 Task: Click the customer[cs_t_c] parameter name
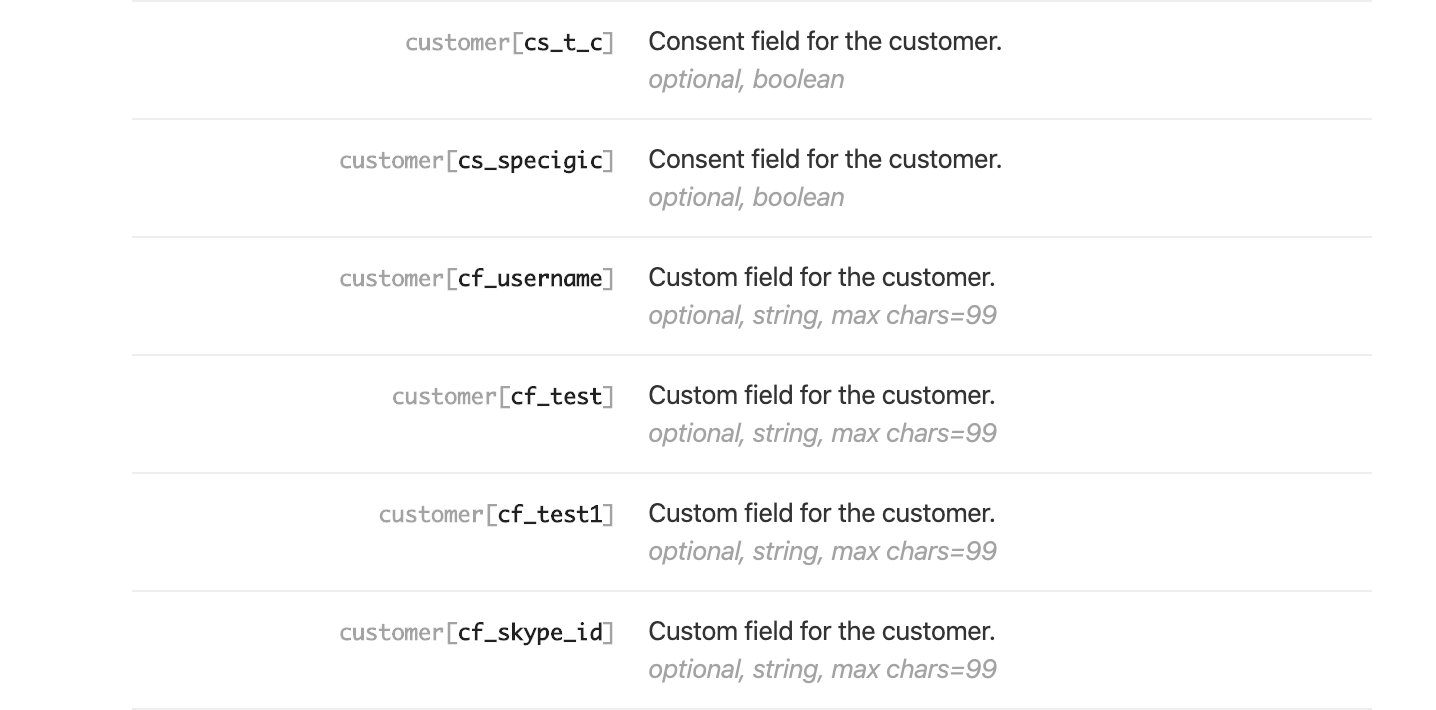(510, 43)
